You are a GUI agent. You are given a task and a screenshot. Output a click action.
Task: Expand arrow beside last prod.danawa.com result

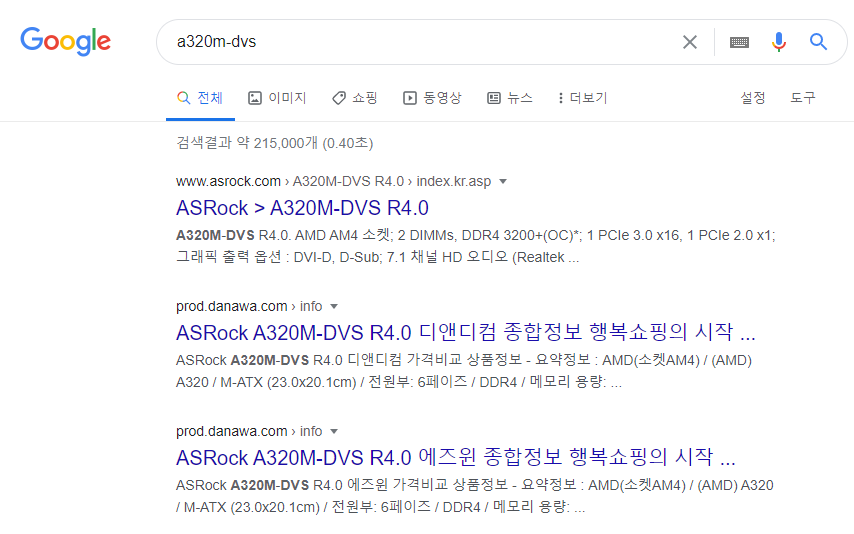click(x=334, y=432)
